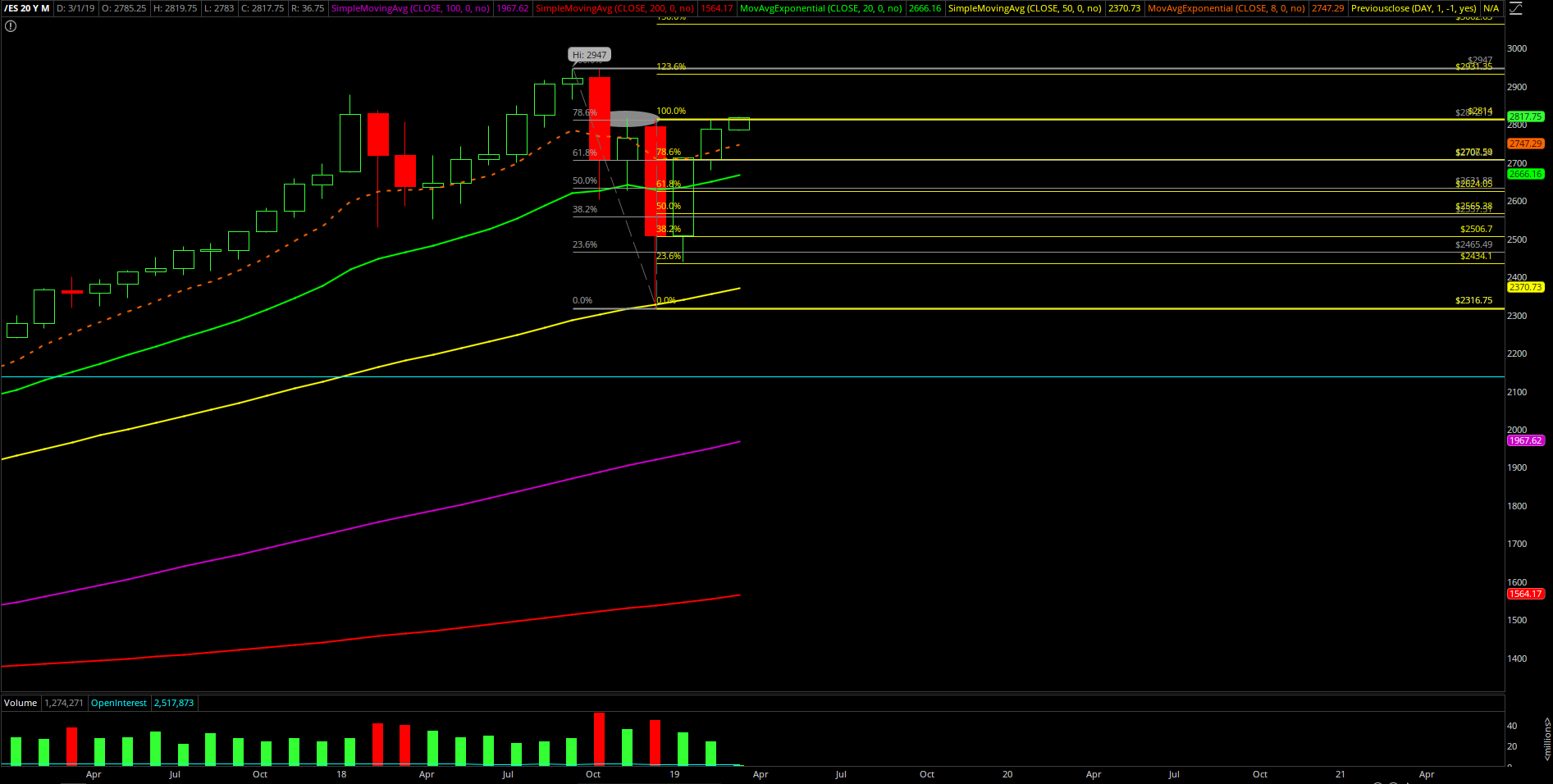Click the C: 2817.75 close value
The height and width of the screenshot is (784, 1553).
(263, 8)
